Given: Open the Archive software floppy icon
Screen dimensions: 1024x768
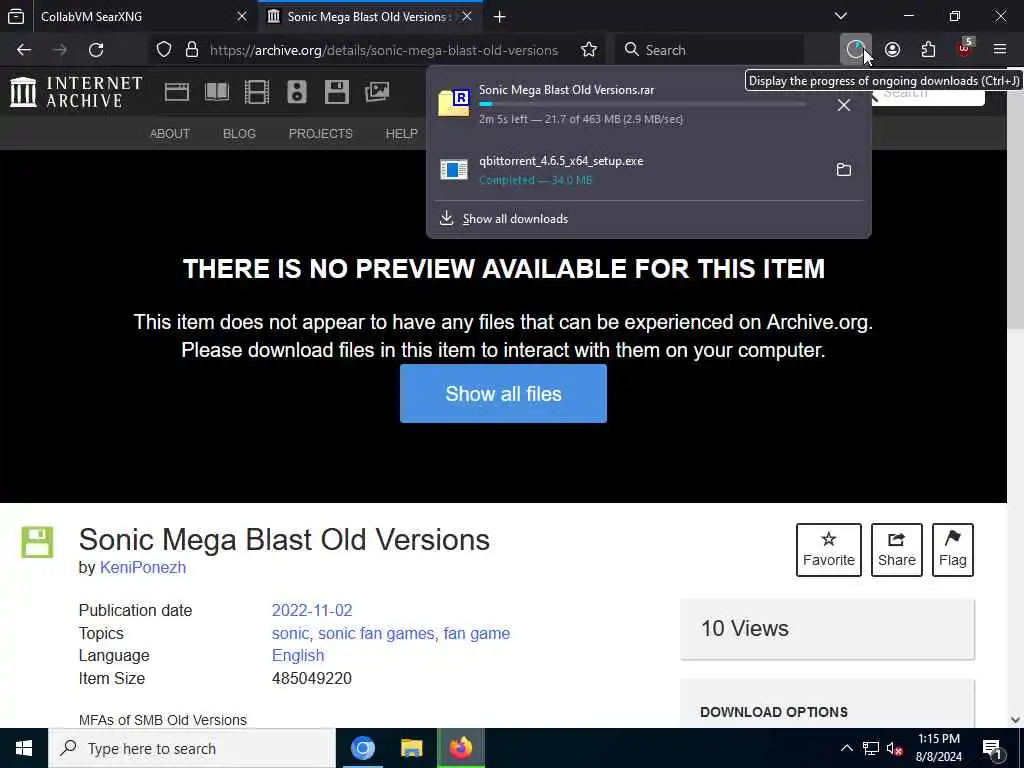Looking at the screenshot, I should click(337, 92).
